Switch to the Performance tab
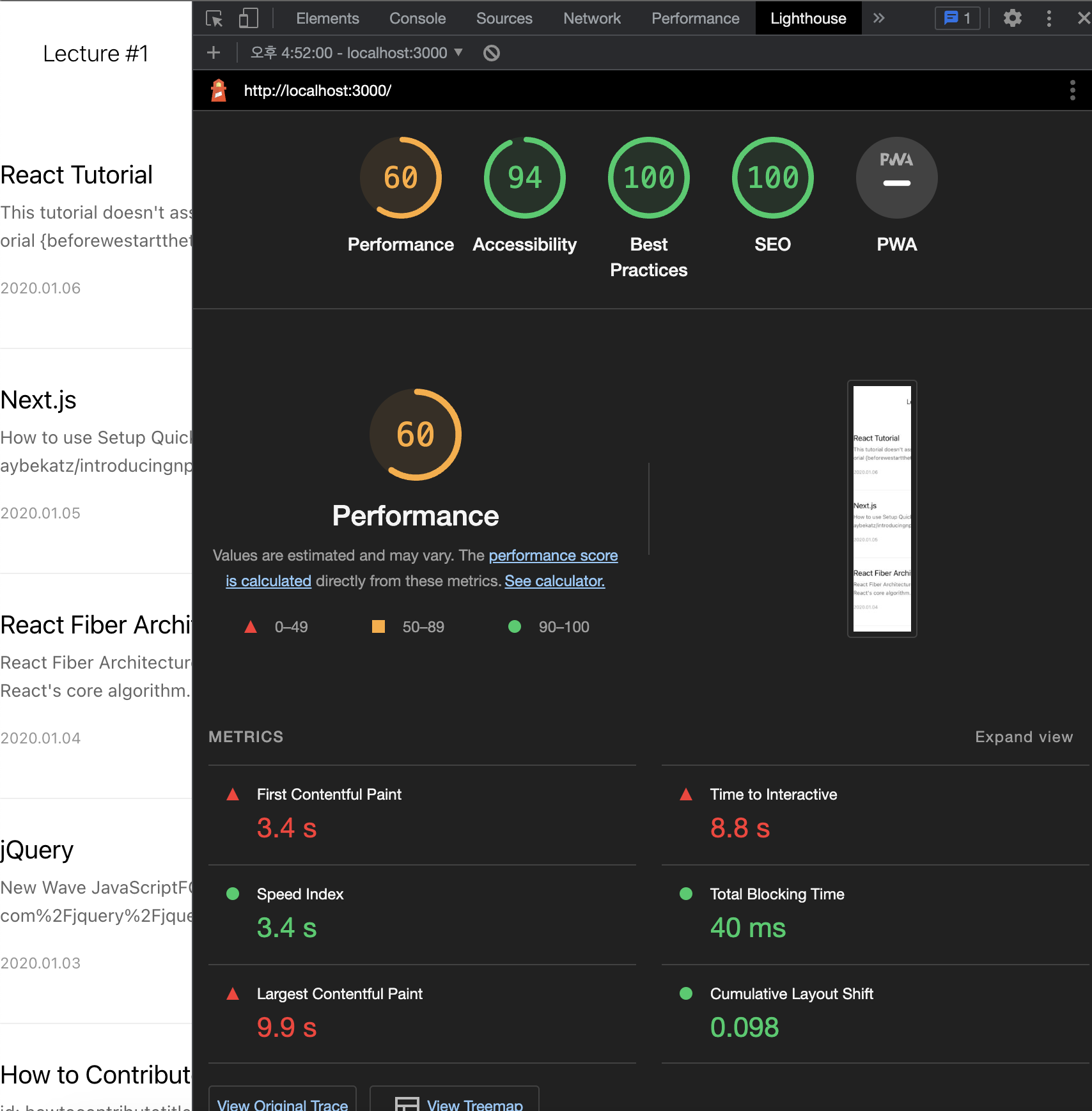The height and width of the screenshot is (1111, 1092). (695, 19)
